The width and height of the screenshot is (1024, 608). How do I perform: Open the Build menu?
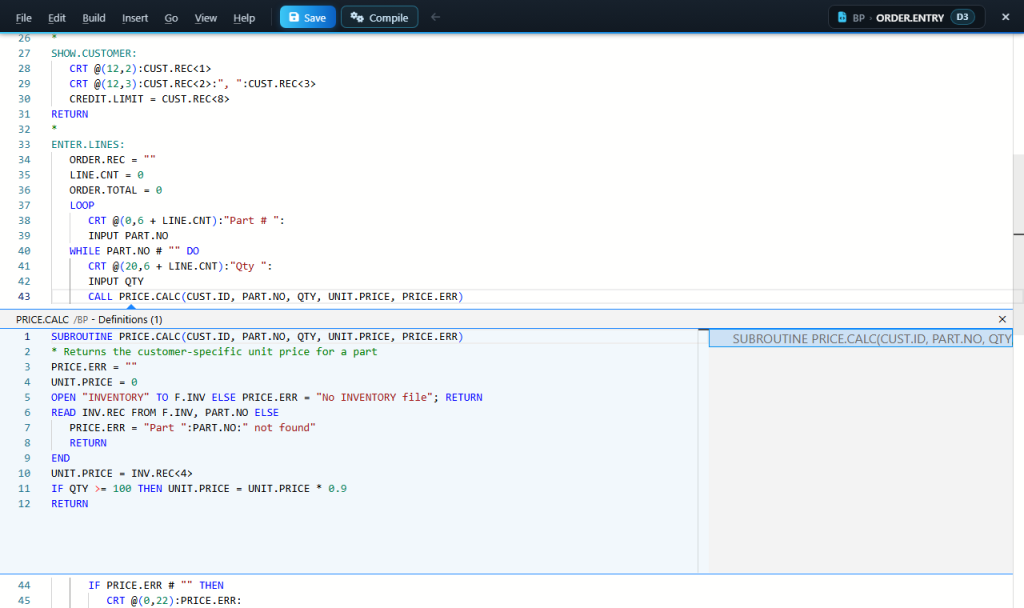click(x=93, y=18)
